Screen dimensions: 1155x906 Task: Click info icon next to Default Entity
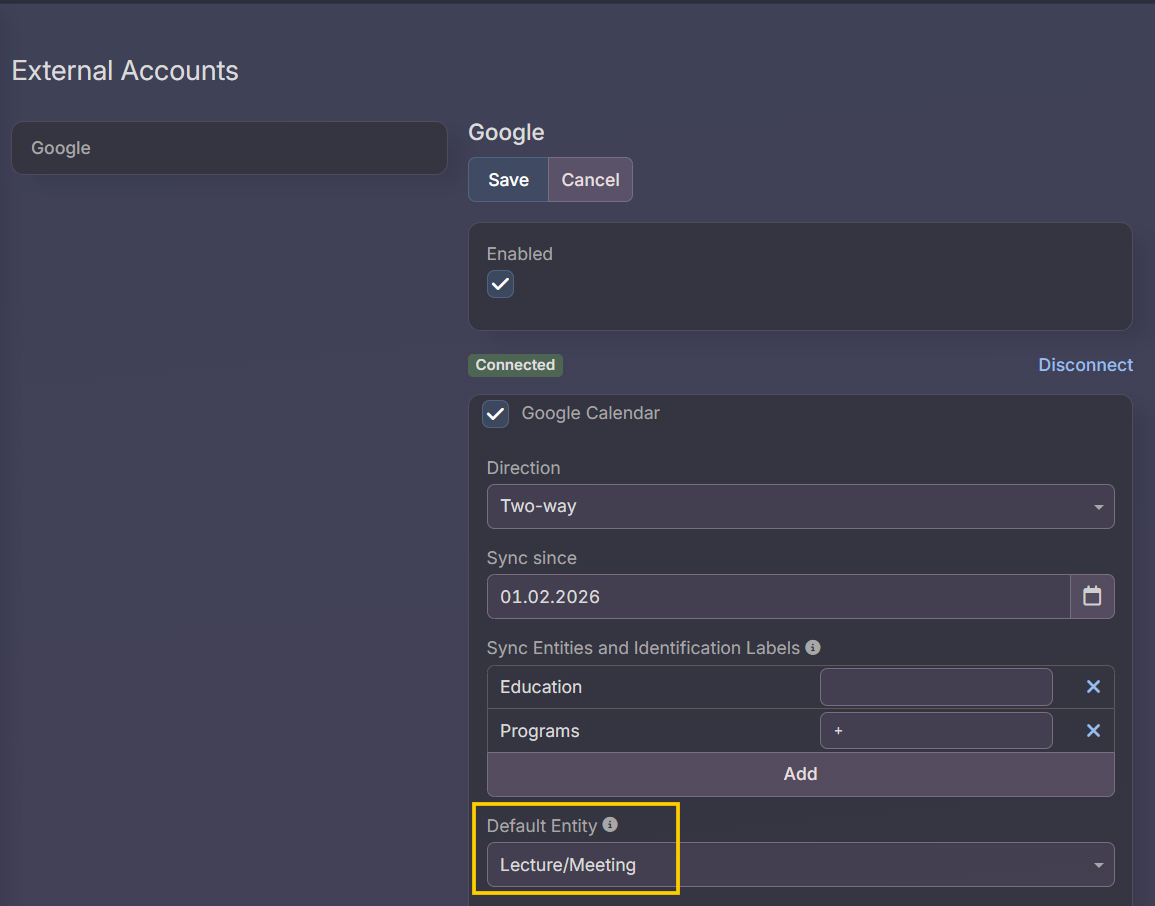[610, 825]
